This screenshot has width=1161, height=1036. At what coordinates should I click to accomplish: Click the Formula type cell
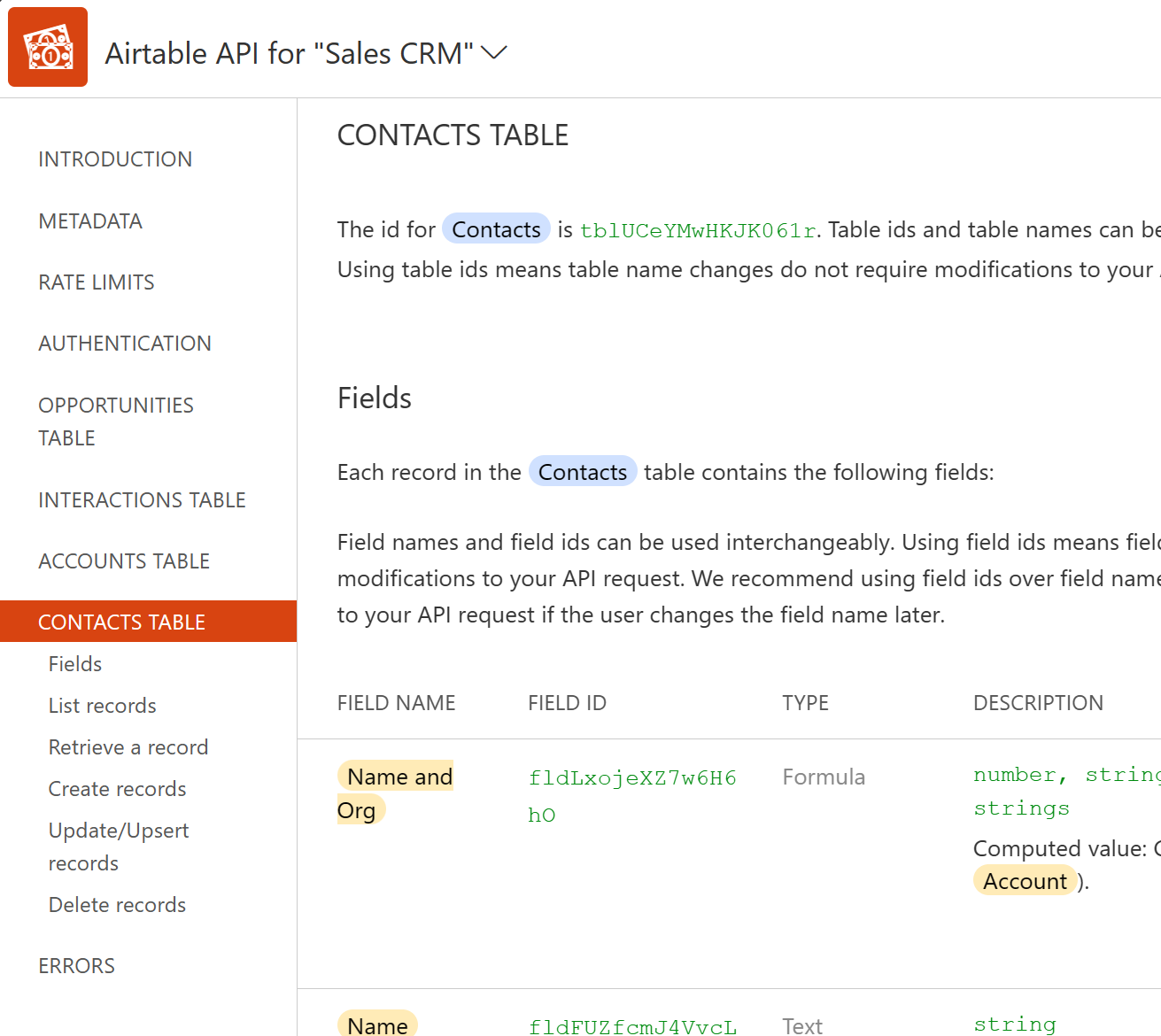click(x=824, y=777)
